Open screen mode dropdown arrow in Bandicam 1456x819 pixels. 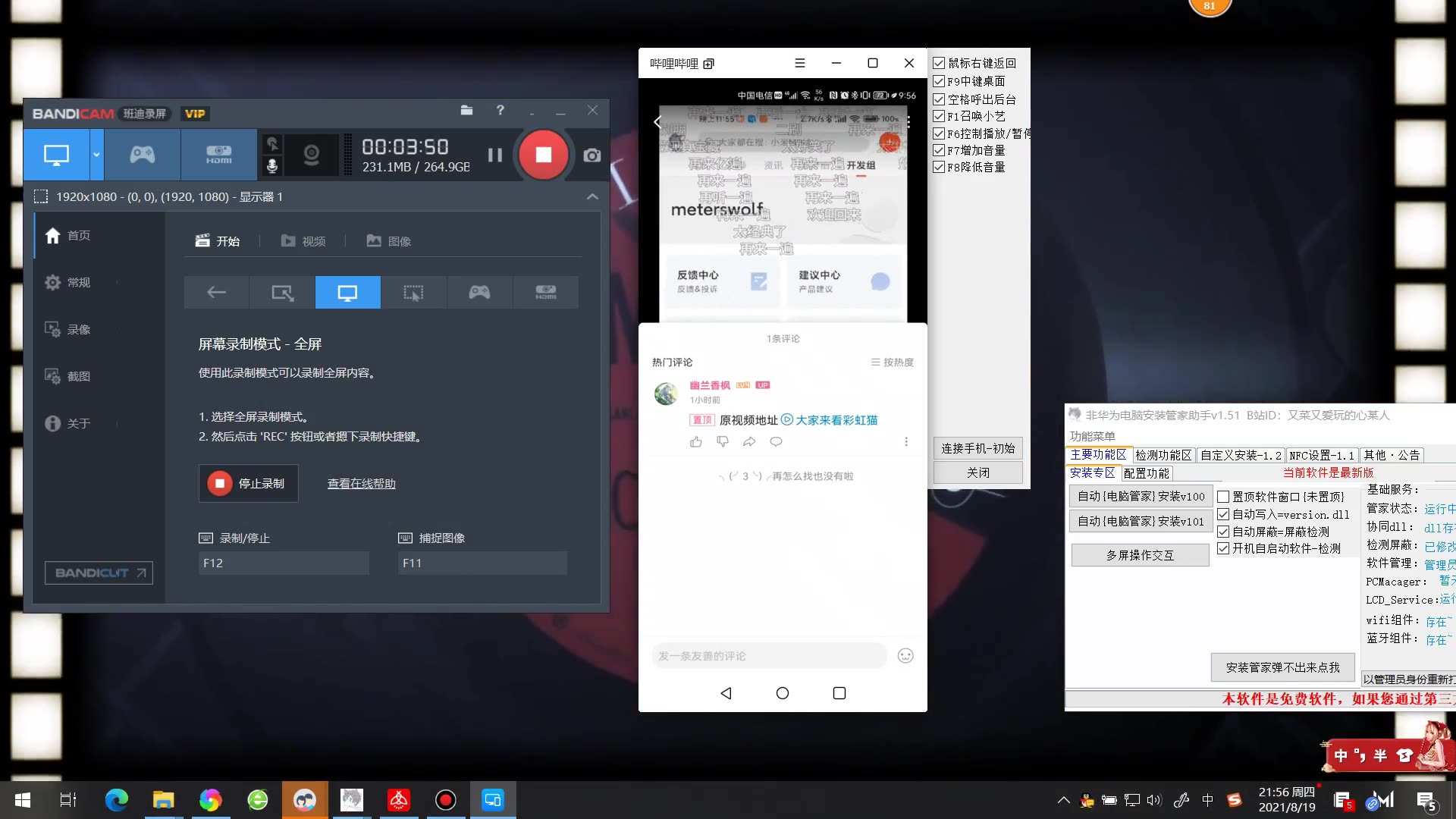[96, 155]
